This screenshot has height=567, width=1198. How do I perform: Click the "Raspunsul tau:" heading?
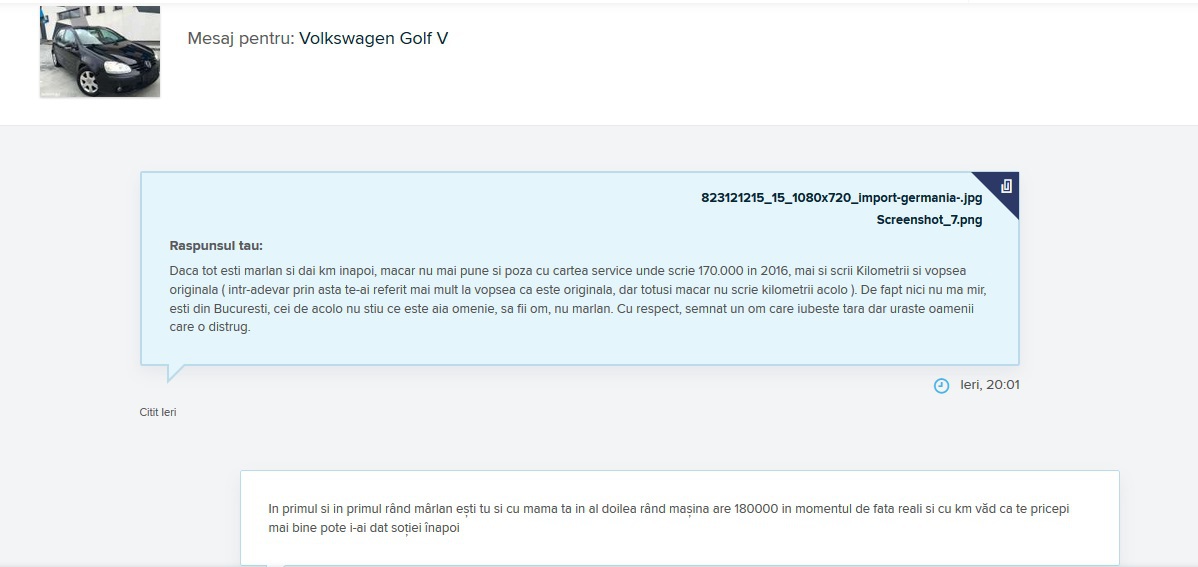tap(216, 246)
